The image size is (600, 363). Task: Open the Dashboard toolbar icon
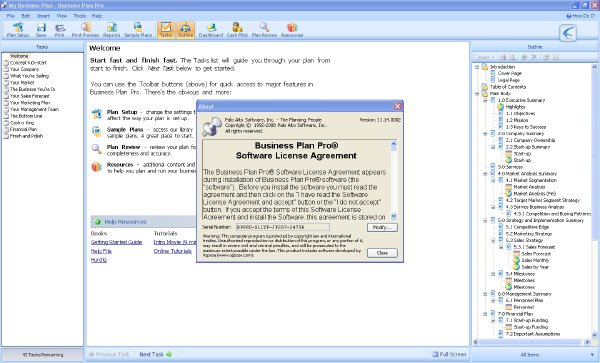tap(210, 29)
